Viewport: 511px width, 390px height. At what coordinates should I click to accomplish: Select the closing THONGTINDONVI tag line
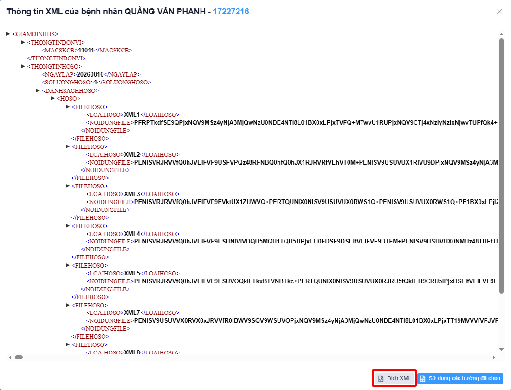point(56,58)
